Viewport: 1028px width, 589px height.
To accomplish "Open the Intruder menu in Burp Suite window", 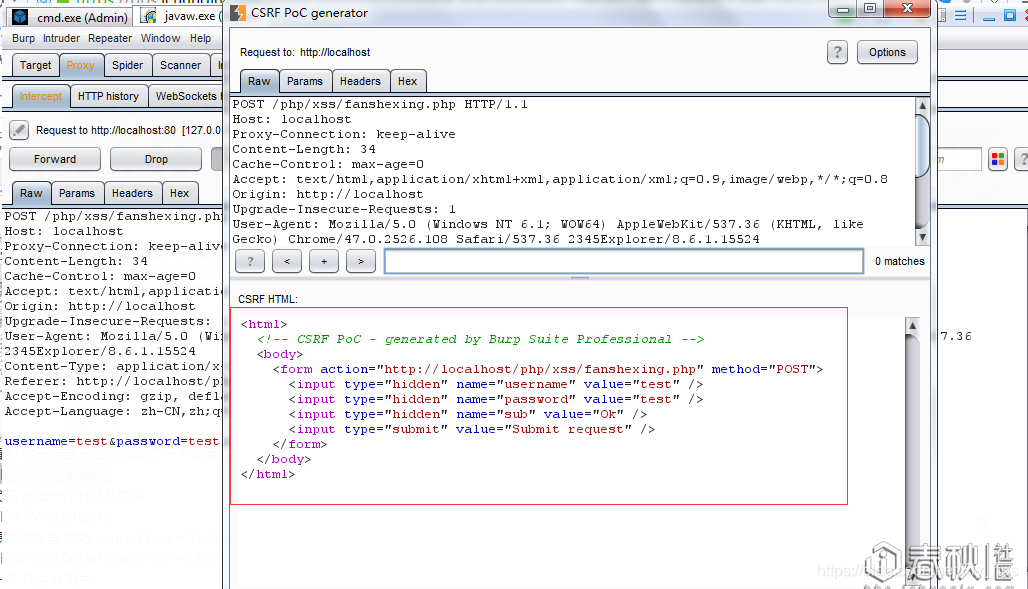I will click(x=61, y=38).
